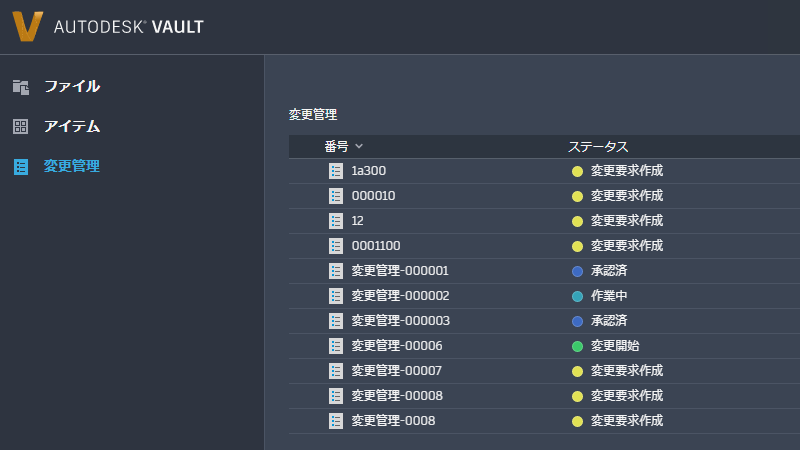
Task: Click the change order icon beside 変更管理-000002
Action: [336, 296]
